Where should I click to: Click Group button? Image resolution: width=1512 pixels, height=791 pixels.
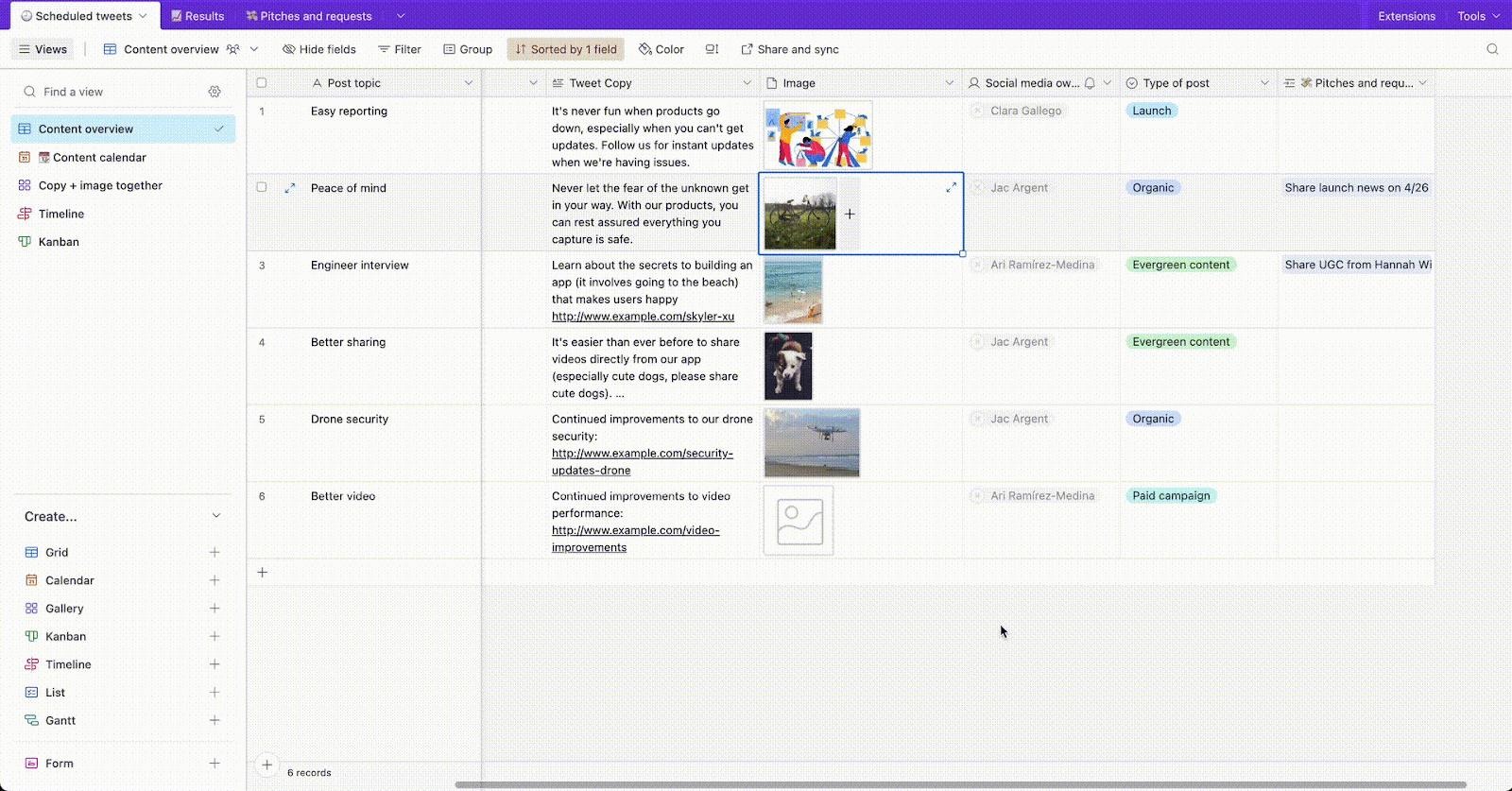(x=468, y=49)
